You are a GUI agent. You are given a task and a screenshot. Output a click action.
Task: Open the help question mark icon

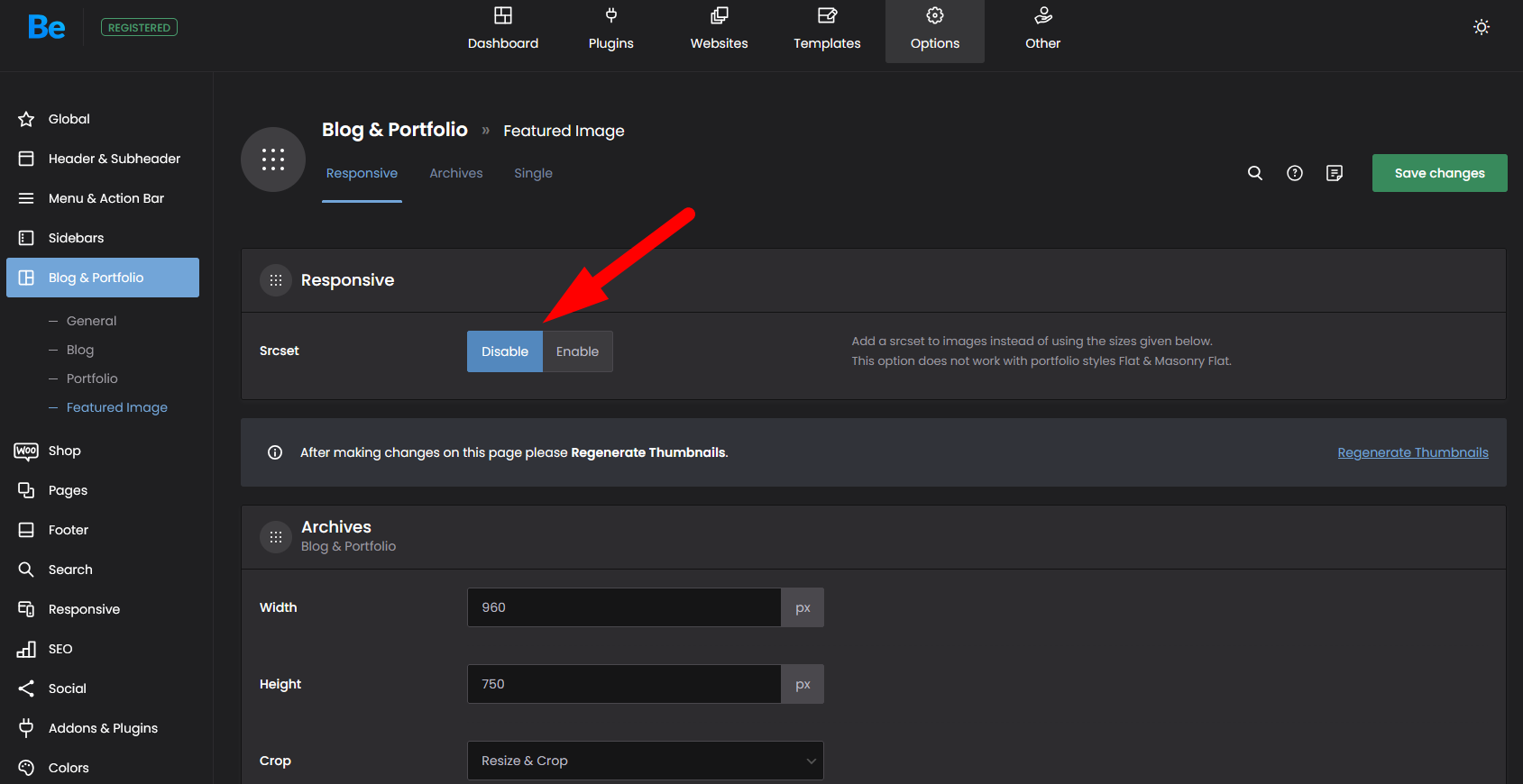[1295, 173]
